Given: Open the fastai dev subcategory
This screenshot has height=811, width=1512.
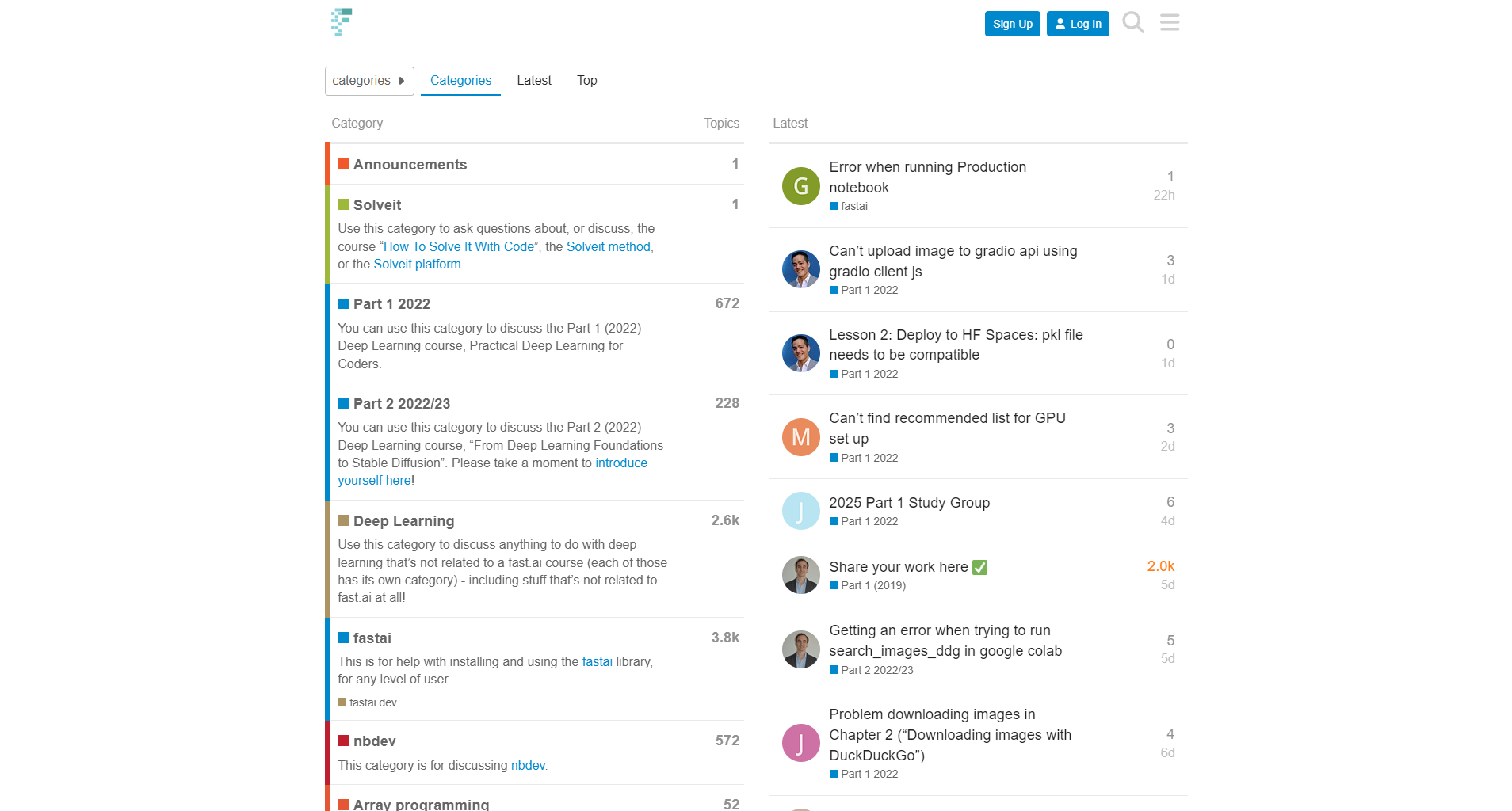Looking at the screenshot, I should pyautogui.click(x=372, y=702).
